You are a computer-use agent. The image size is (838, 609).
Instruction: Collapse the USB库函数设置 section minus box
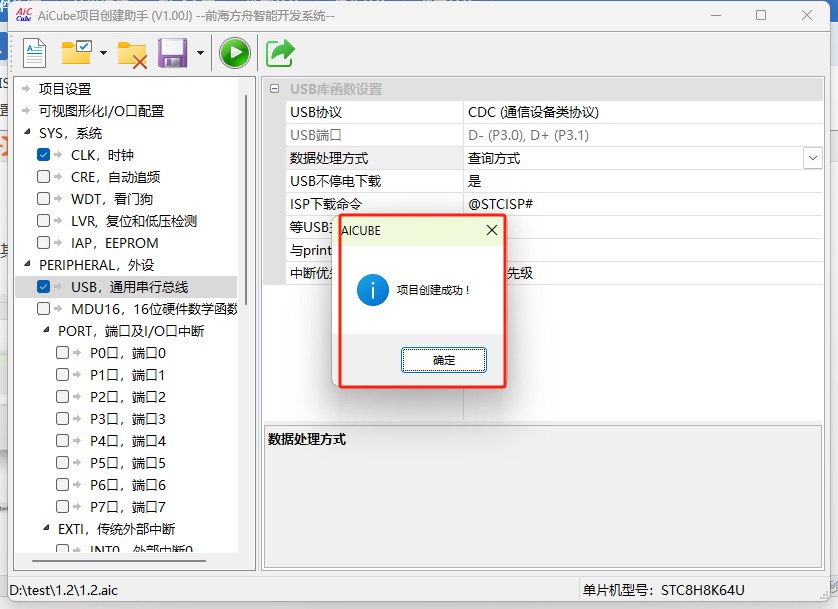click(x=274, y=89)
